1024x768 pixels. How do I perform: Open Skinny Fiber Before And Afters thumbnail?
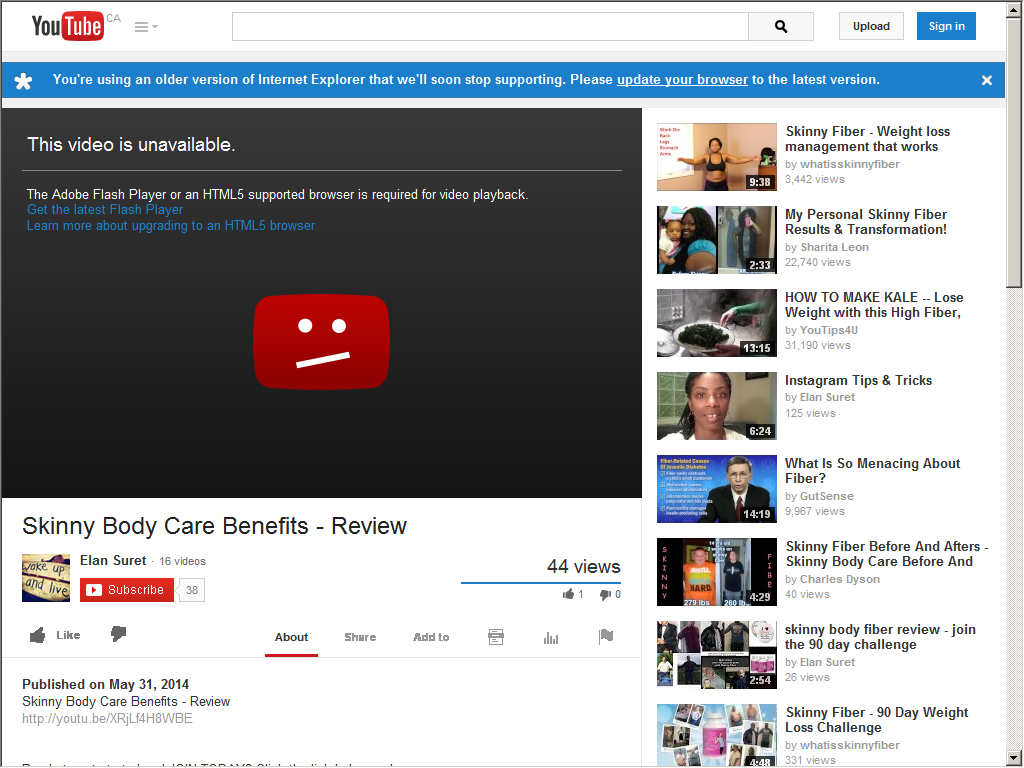point(716,571)
